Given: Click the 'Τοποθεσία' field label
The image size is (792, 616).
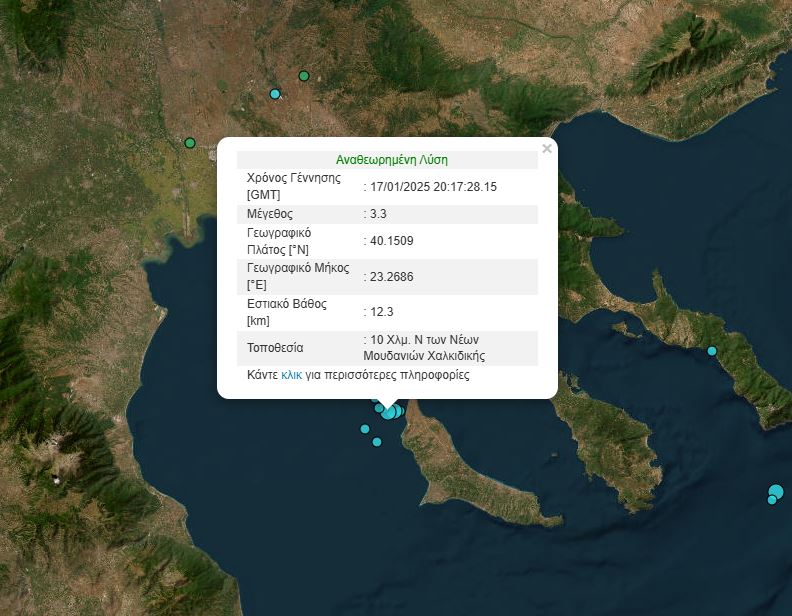Looking at the screenshot, I should tap(275, 348).
